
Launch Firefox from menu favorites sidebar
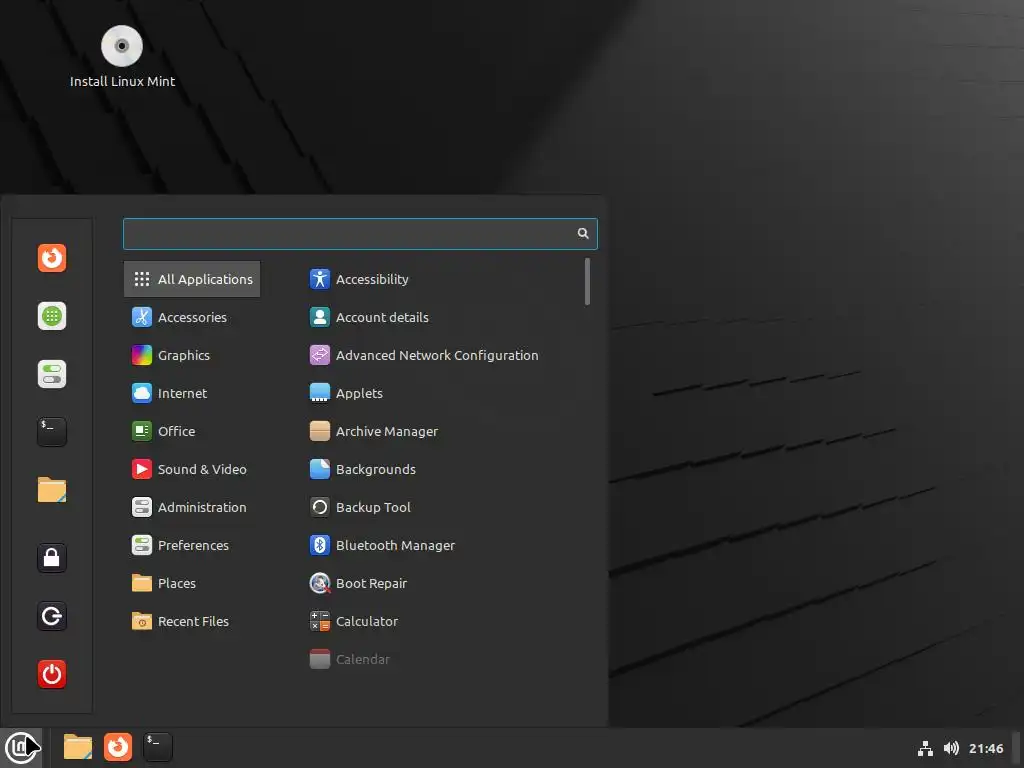tap(52, 258)
